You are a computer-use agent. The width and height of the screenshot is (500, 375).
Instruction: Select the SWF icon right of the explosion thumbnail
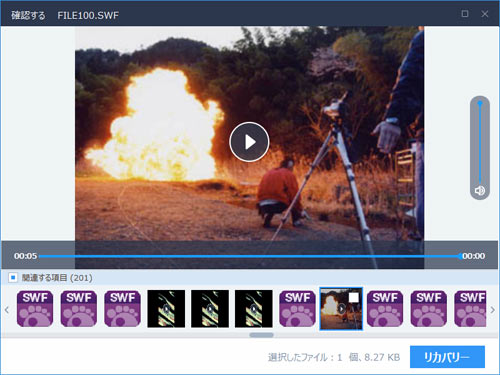[385, 309]
